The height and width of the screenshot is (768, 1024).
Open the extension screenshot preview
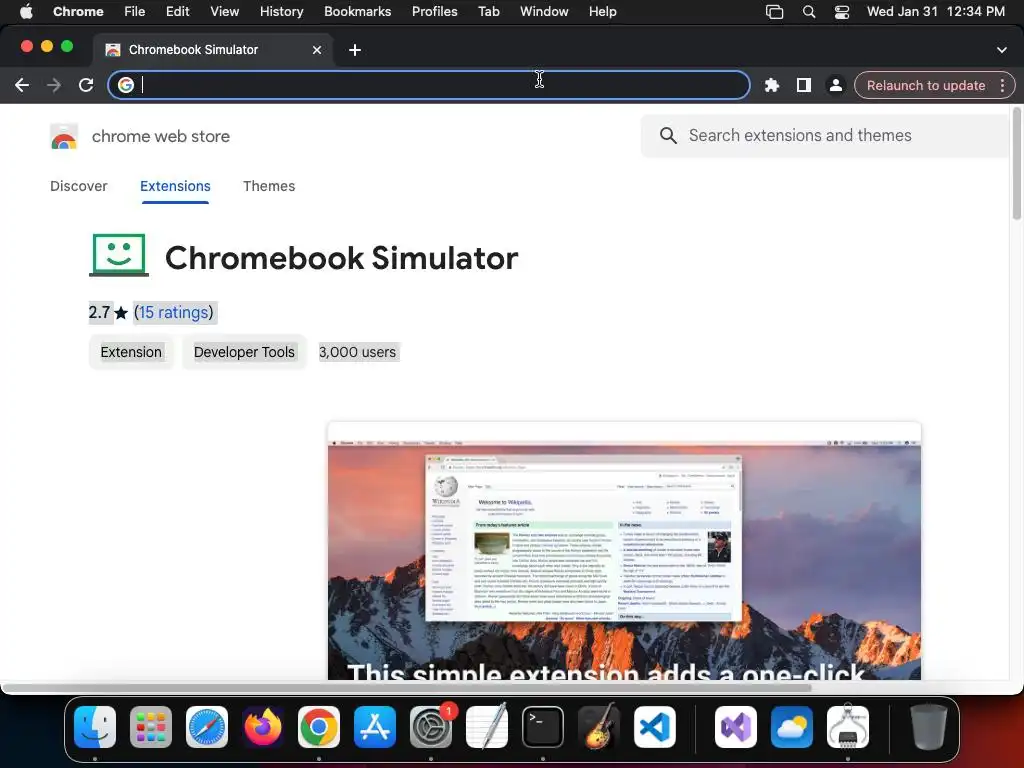point(624,552)
